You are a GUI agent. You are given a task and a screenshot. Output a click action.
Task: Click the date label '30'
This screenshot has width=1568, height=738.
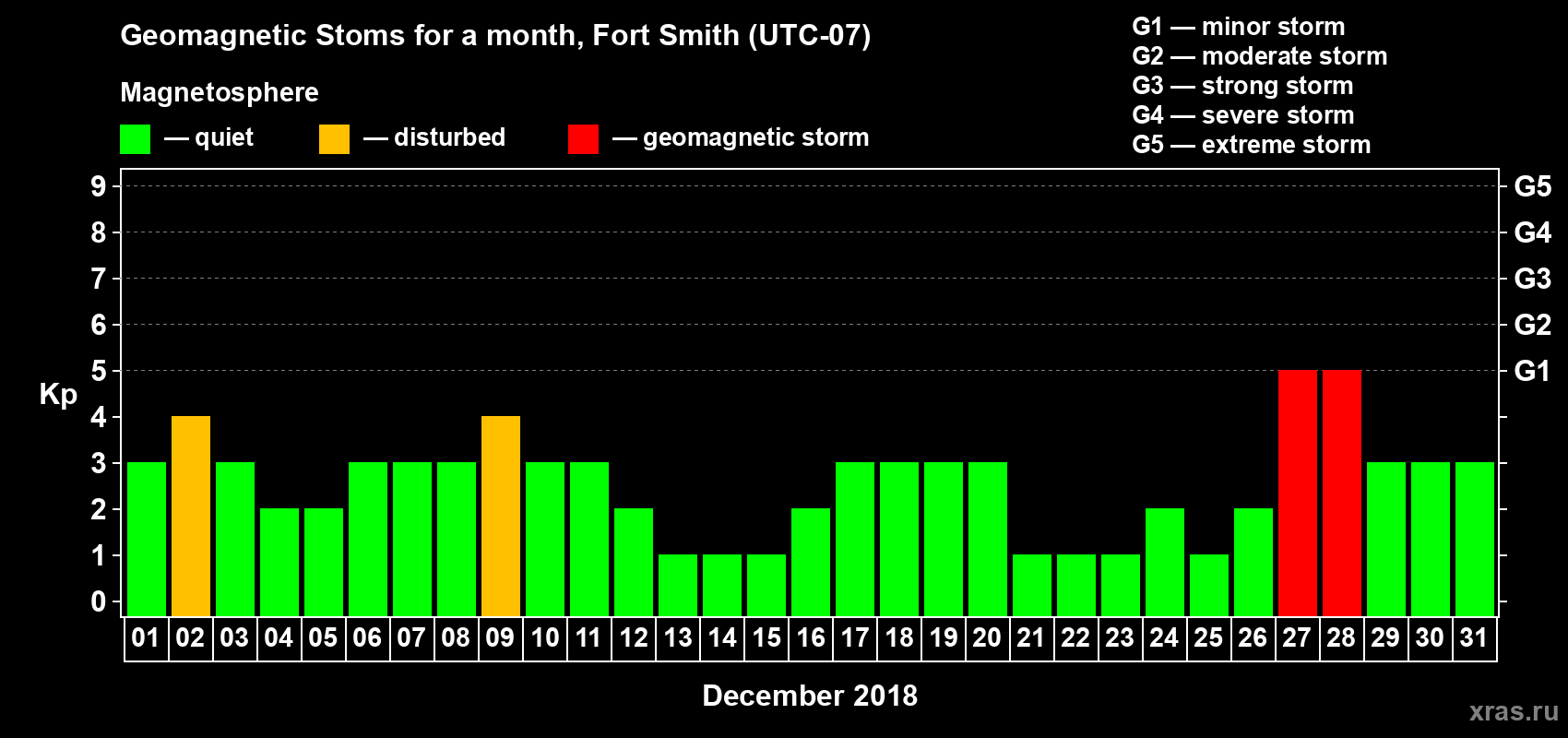[1430, 637]
